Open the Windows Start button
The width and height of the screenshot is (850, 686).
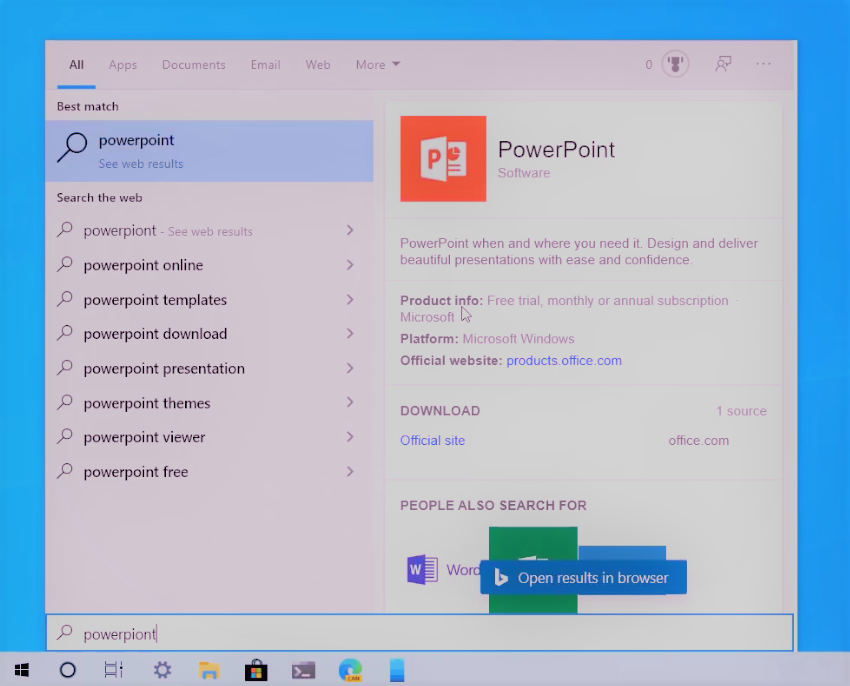22,670
